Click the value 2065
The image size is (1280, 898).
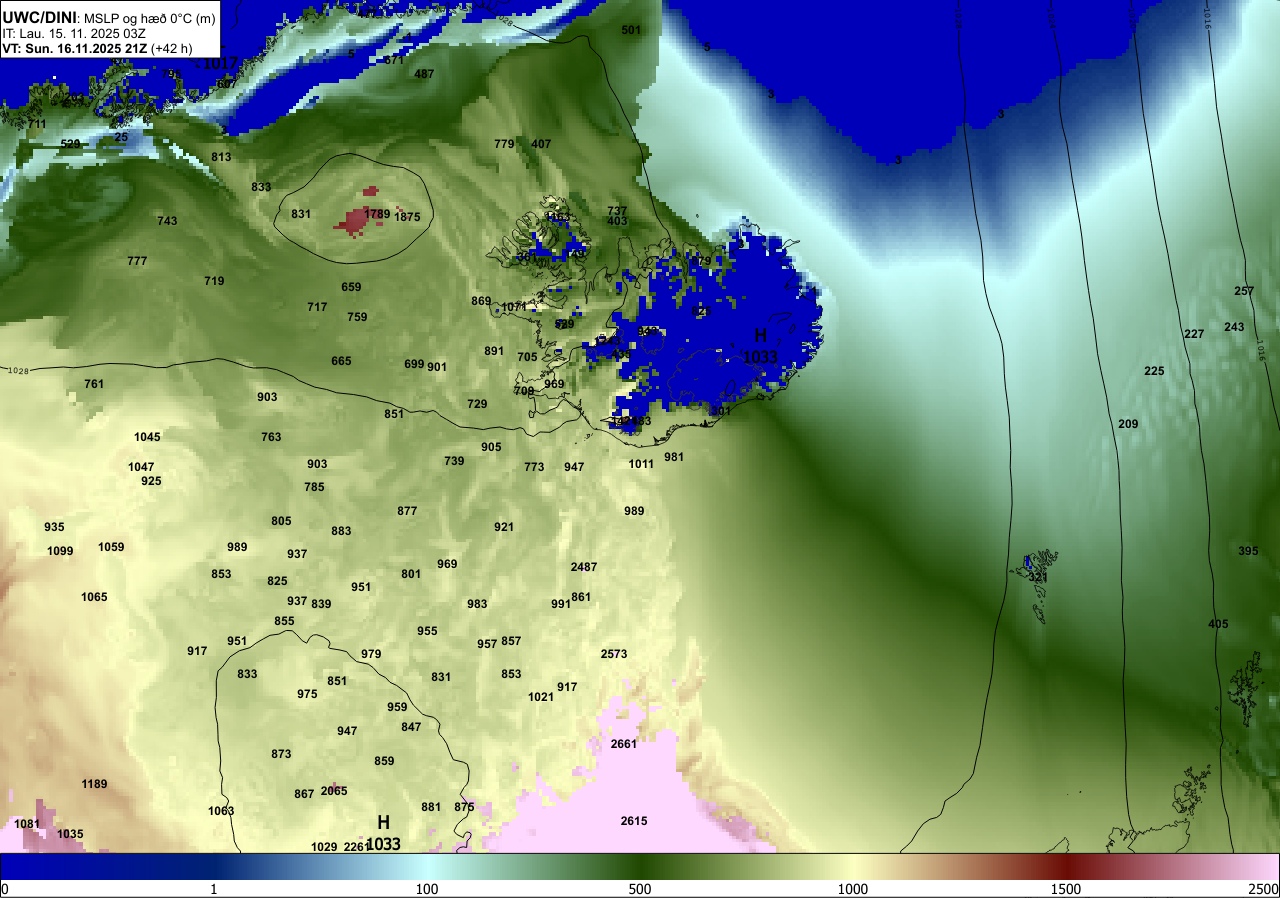point(334,791)
